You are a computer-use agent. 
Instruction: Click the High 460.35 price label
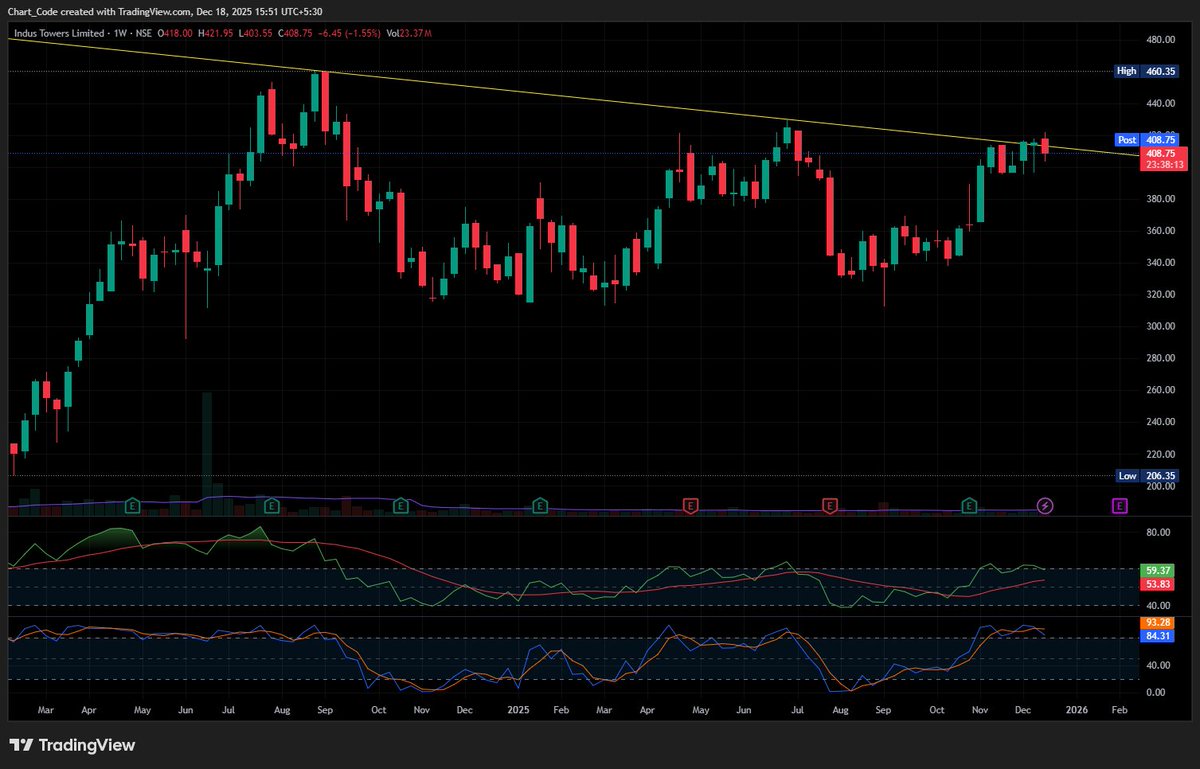click(x=1145, y=72)
